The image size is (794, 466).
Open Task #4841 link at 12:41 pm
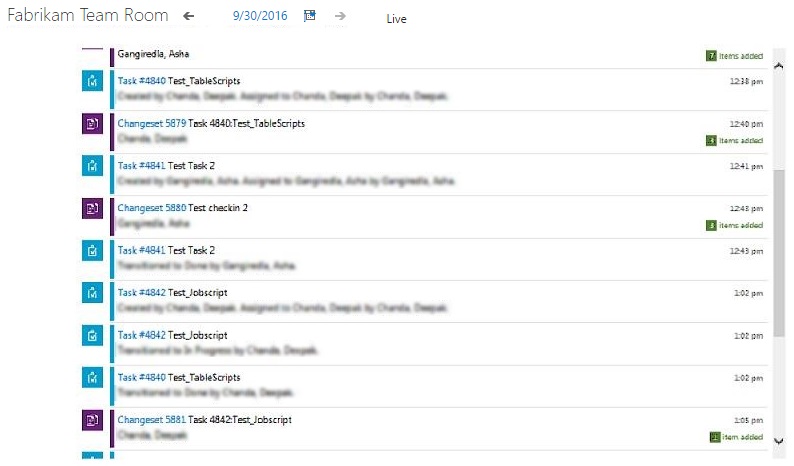142,166
